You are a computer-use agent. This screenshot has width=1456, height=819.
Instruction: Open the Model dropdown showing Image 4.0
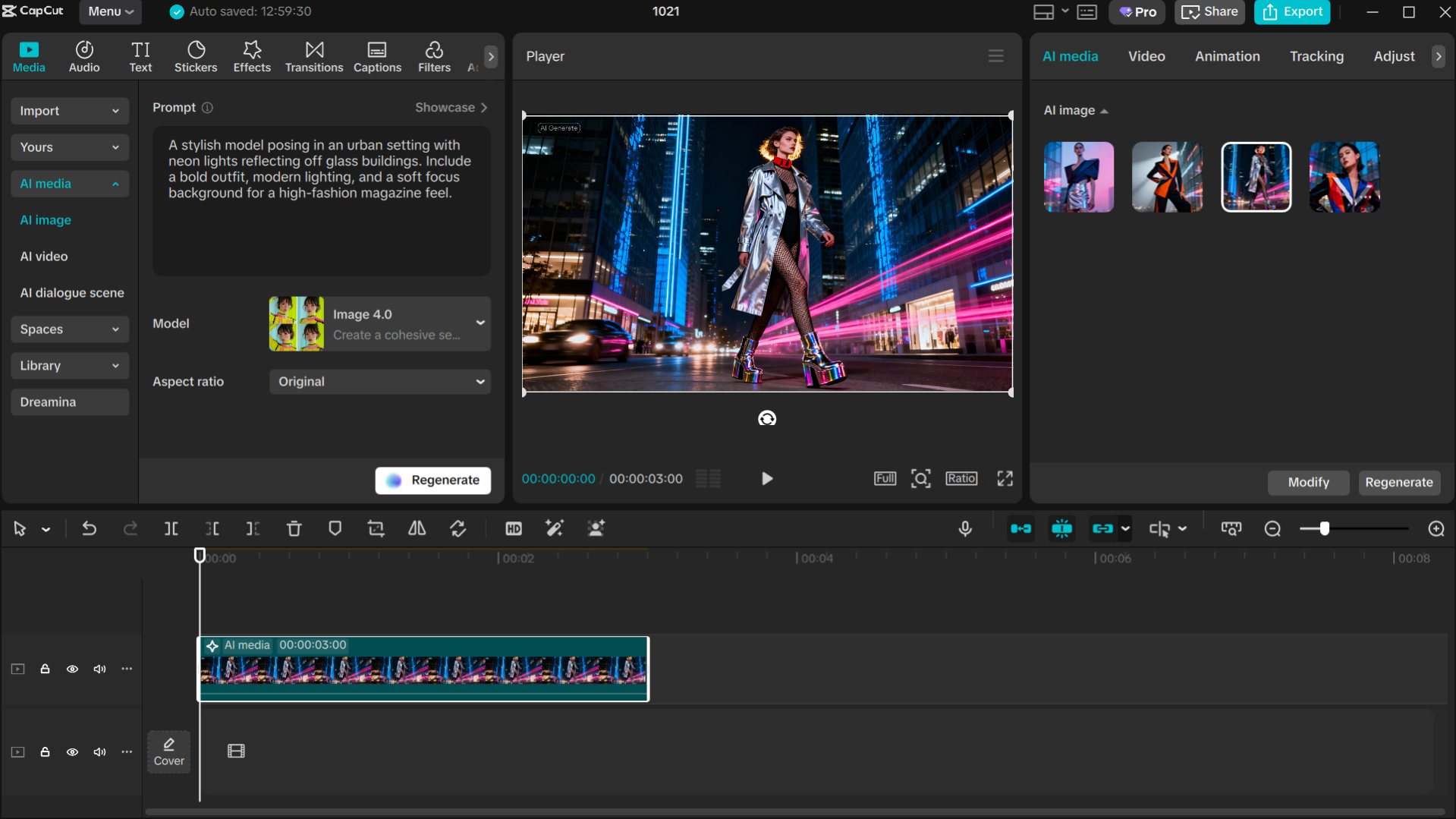click(379, 323)
